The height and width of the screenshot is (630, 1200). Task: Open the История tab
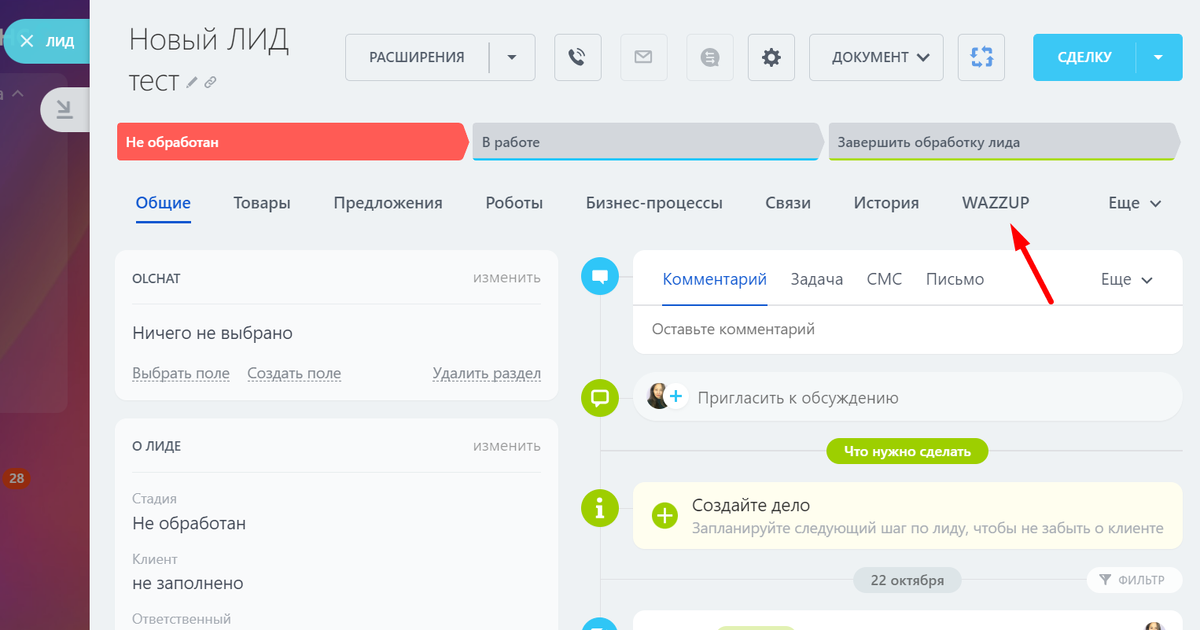(x=885, y=202)
